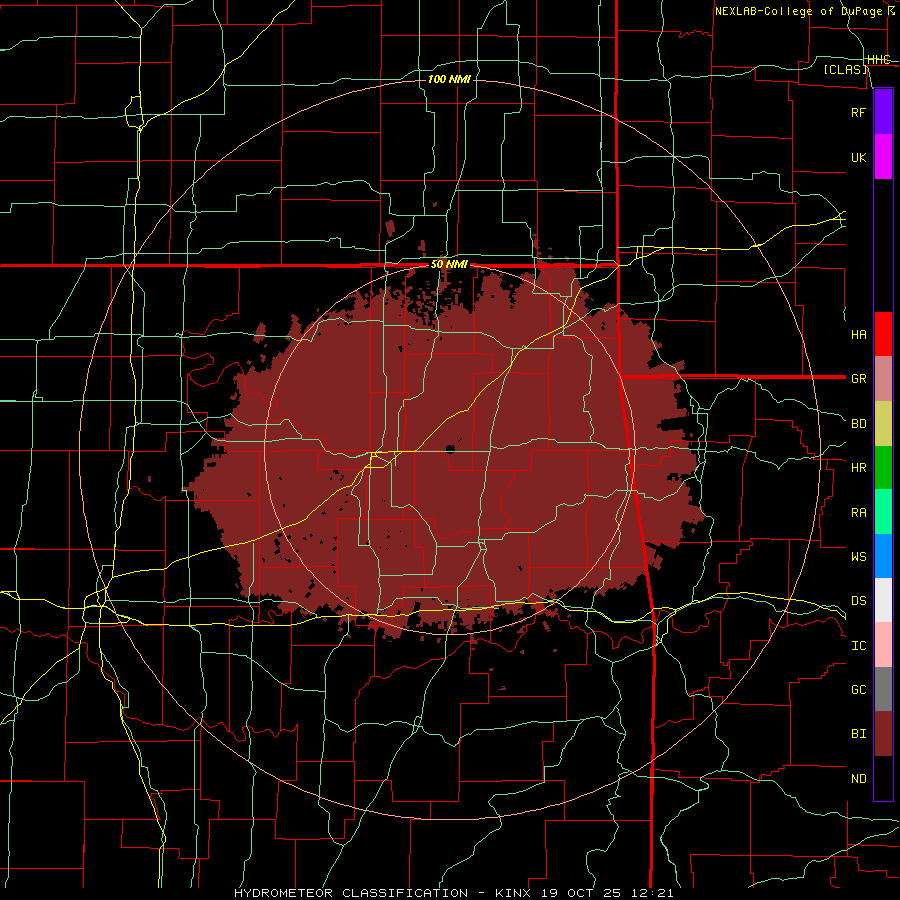Pick the HR green legend swatch
900x900 pixels.
[x=883, y=468]
